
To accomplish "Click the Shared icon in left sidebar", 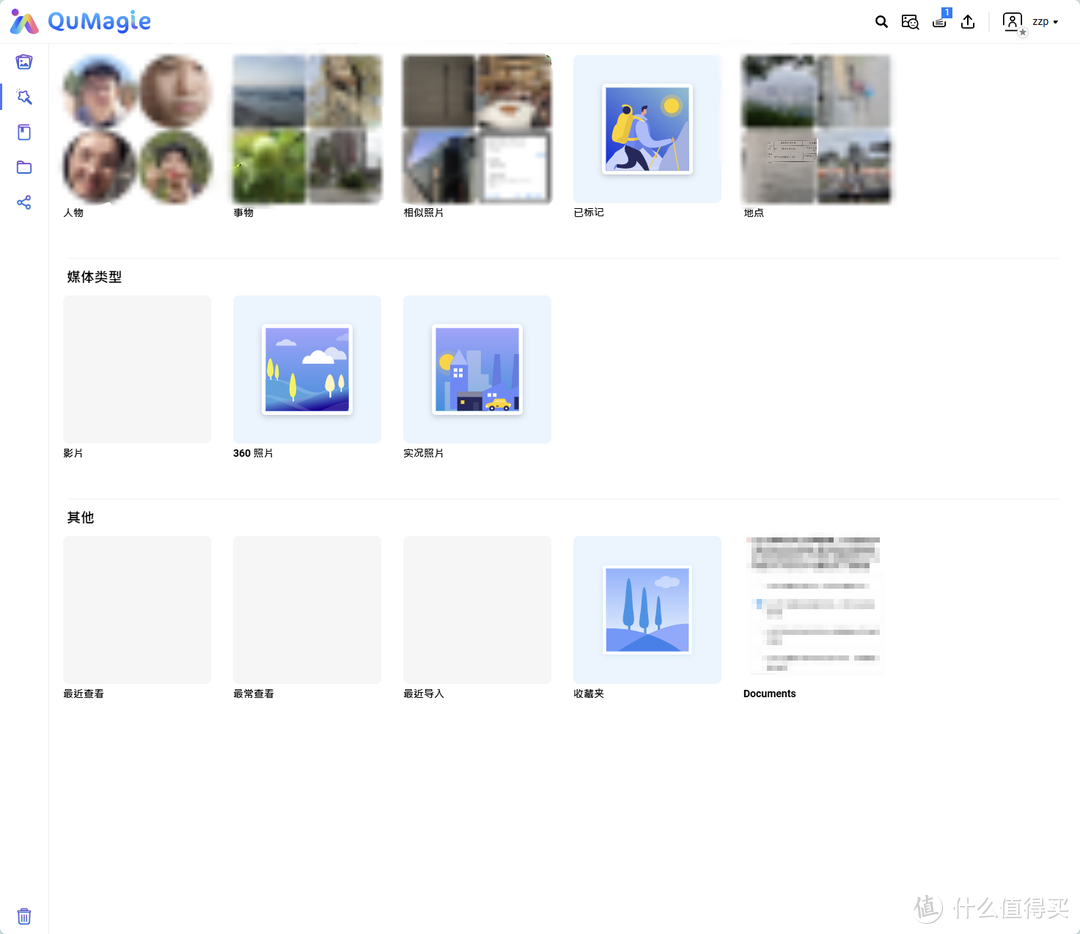I will tap(24, 202).
